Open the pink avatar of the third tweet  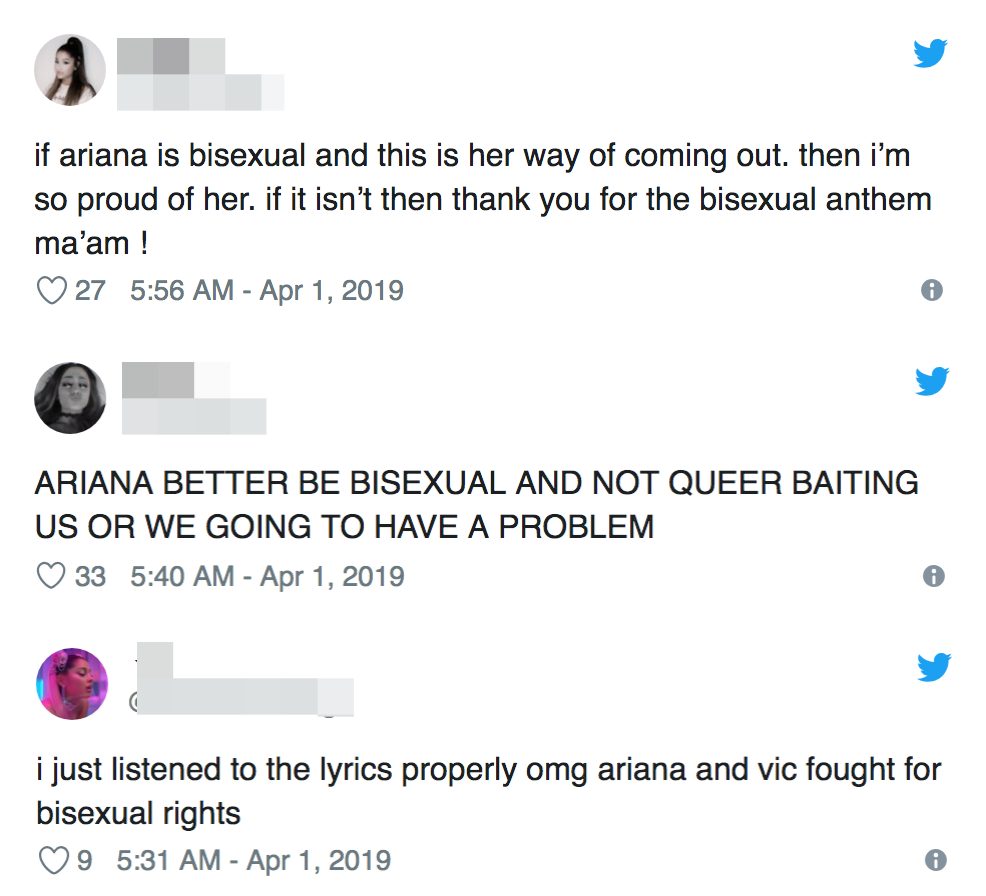[x=72, y=684]
